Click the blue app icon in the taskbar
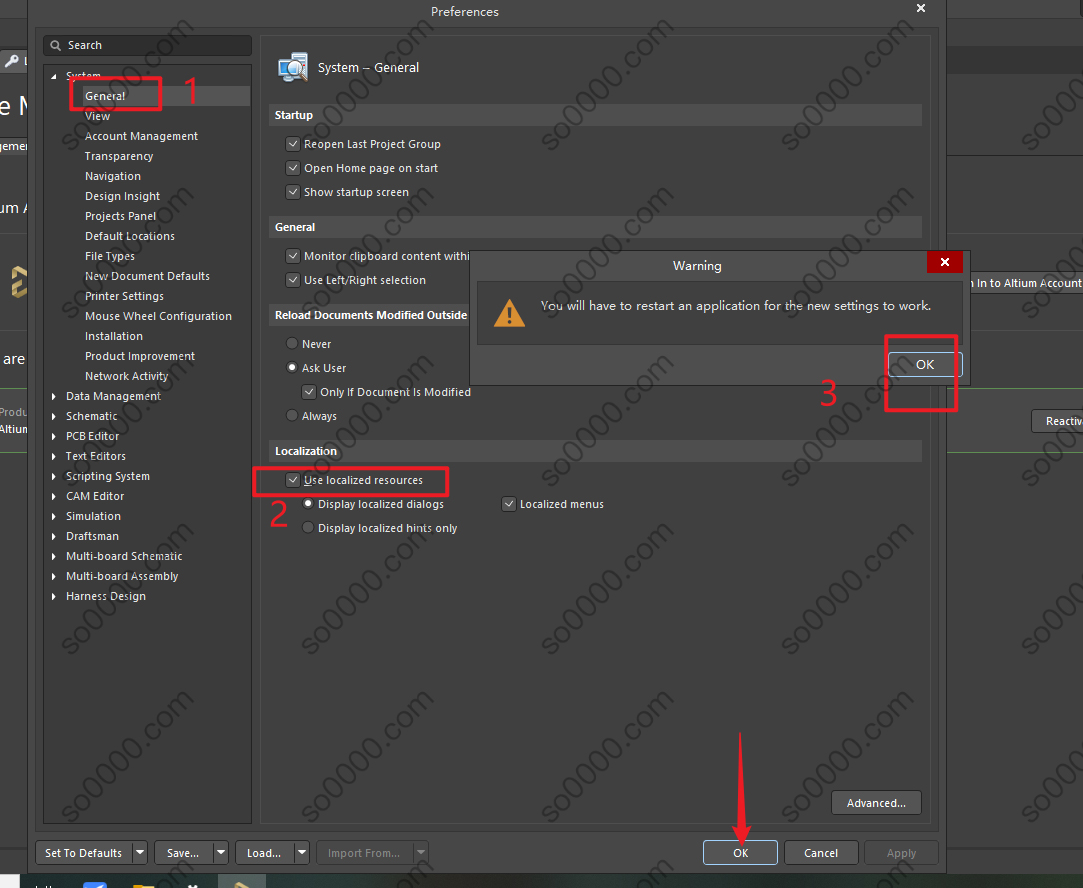This screenshot has height=888, width=1083. 95,884
